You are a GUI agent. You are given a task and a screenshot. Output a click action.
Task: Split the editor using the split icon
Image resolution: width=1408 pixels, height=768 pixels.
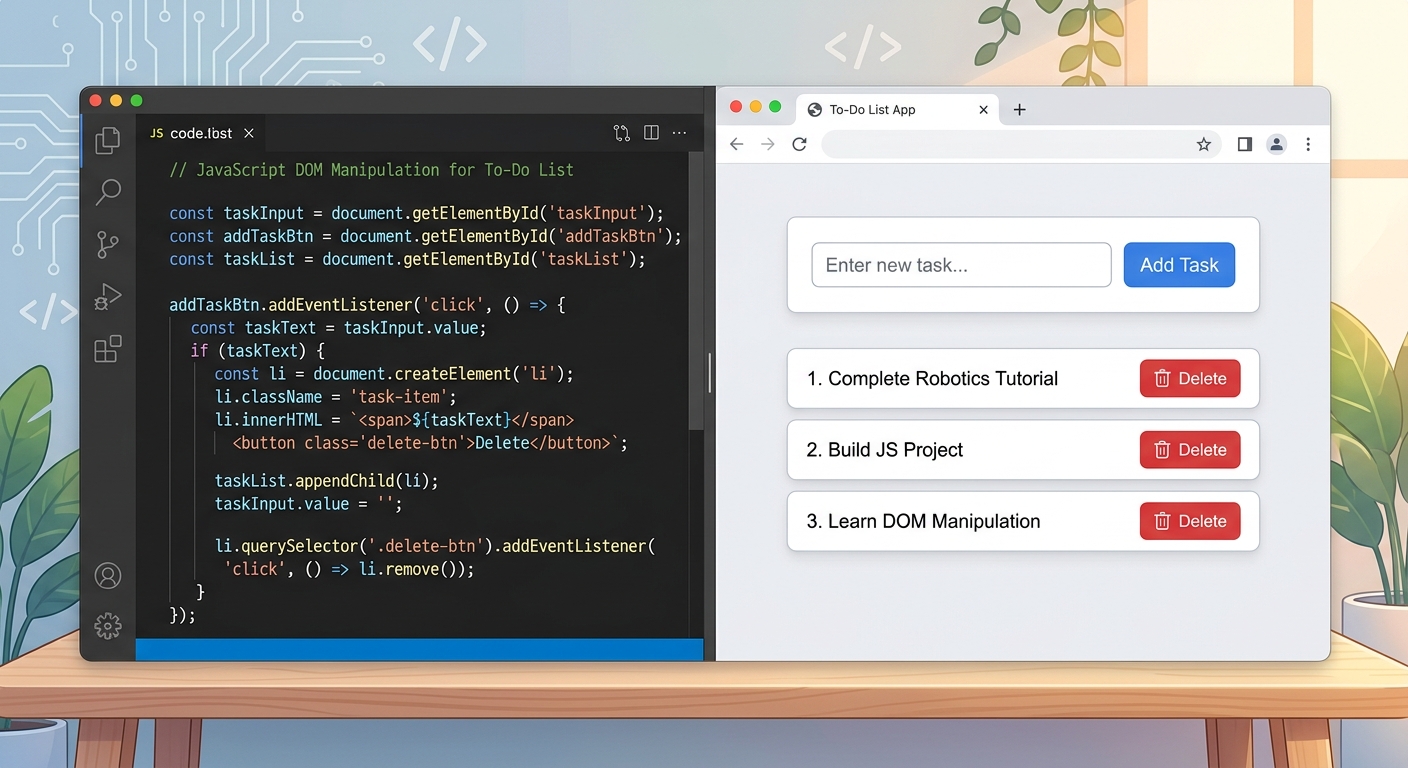point(651,132)
